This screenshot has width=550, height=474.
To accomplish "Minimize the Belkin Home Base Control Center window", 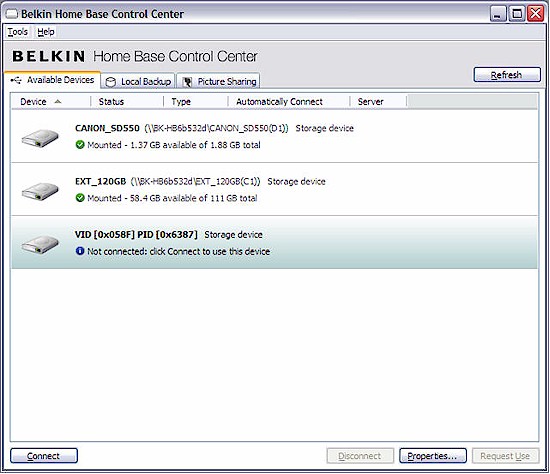I will 498,14.
